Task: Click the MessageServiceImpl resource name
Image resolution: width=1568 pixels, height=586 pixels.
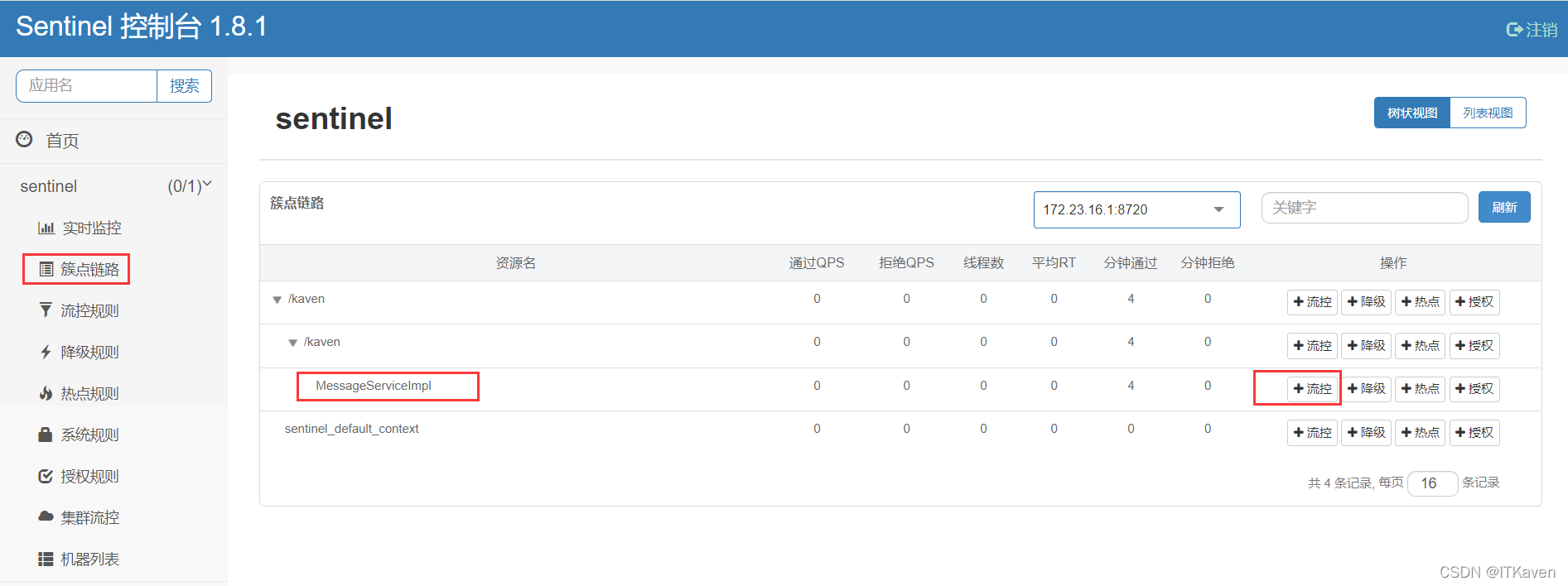Action: [x=374, y=386]
